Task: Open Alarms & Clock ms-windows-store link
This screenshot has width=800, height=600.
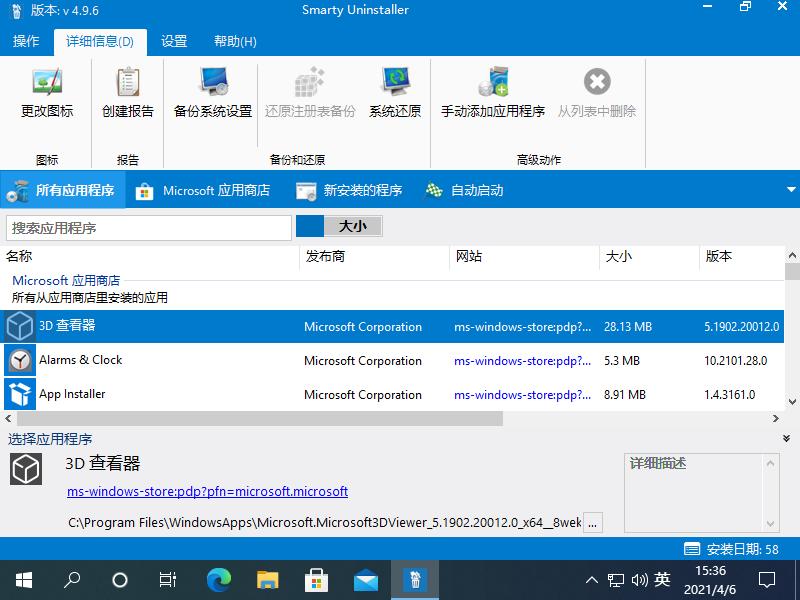Action: click(522, 361)
